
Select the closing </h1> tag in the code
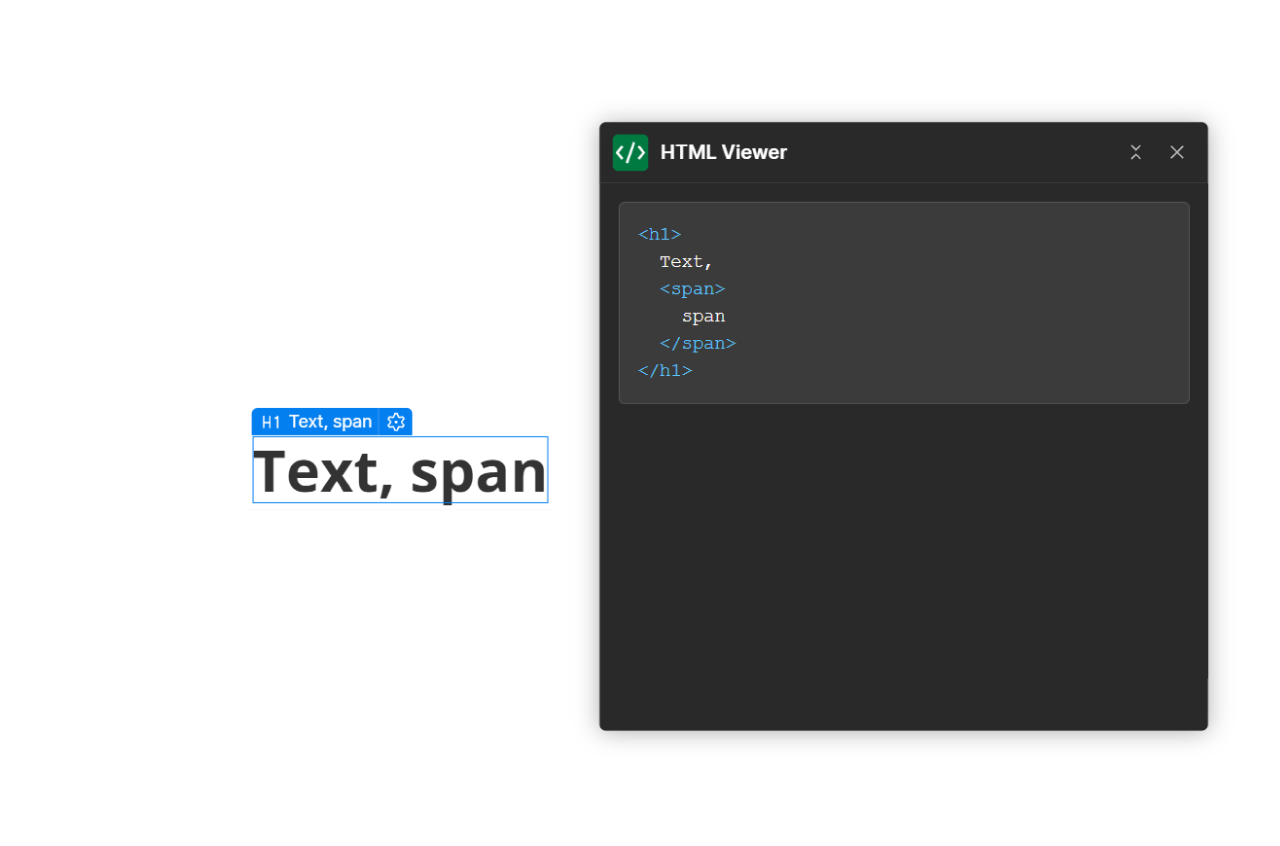coord(664,370)
